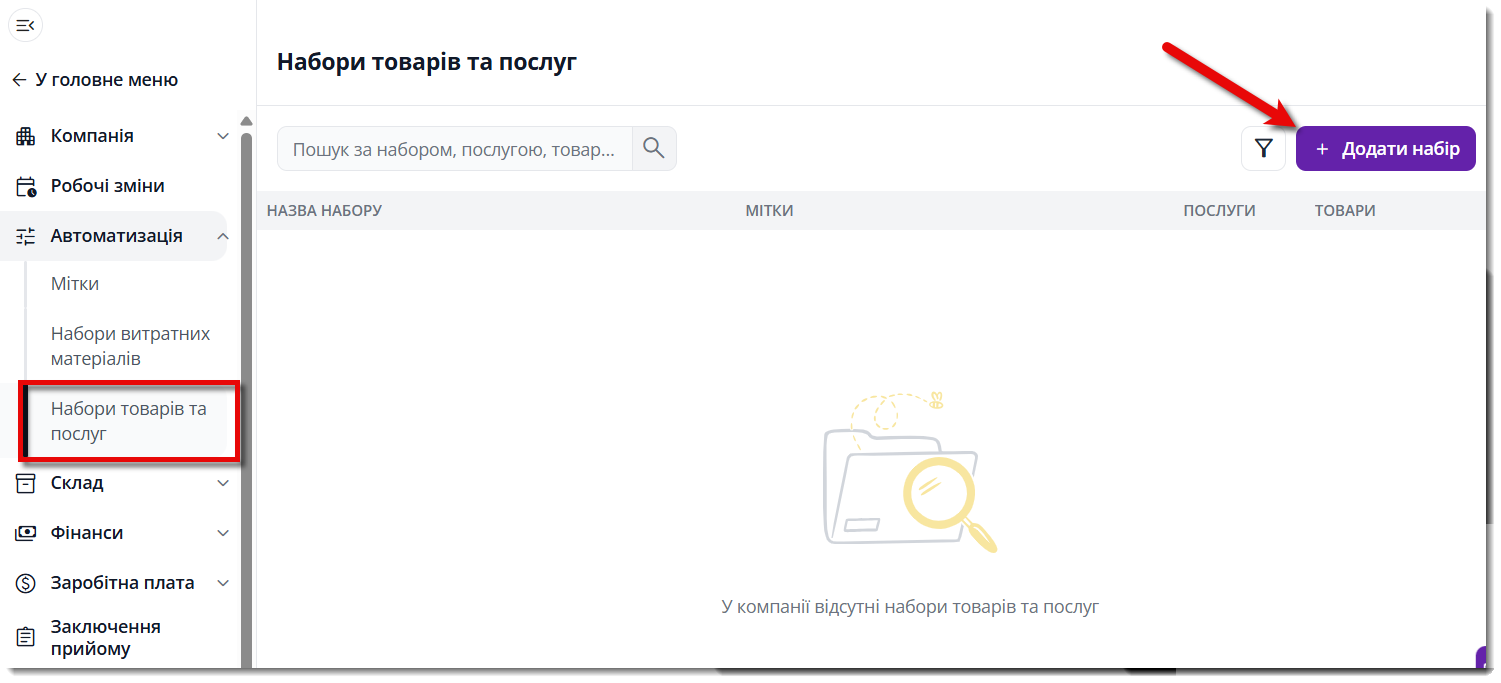Open Набори витратних матеріалів menu item
This screenshot has height=683, width=1501.
[x=131, y=346]
